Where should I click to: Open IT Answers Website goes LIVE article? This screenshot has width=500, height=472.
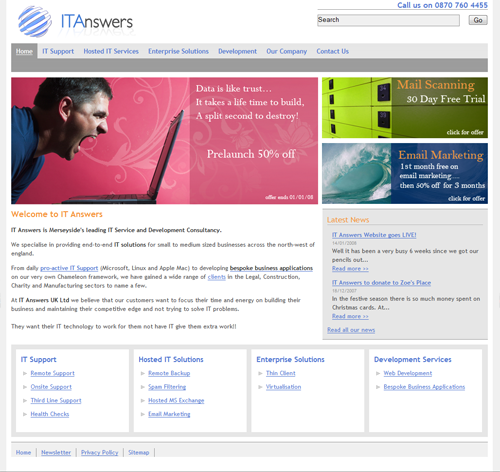click(x=374, y=235)
